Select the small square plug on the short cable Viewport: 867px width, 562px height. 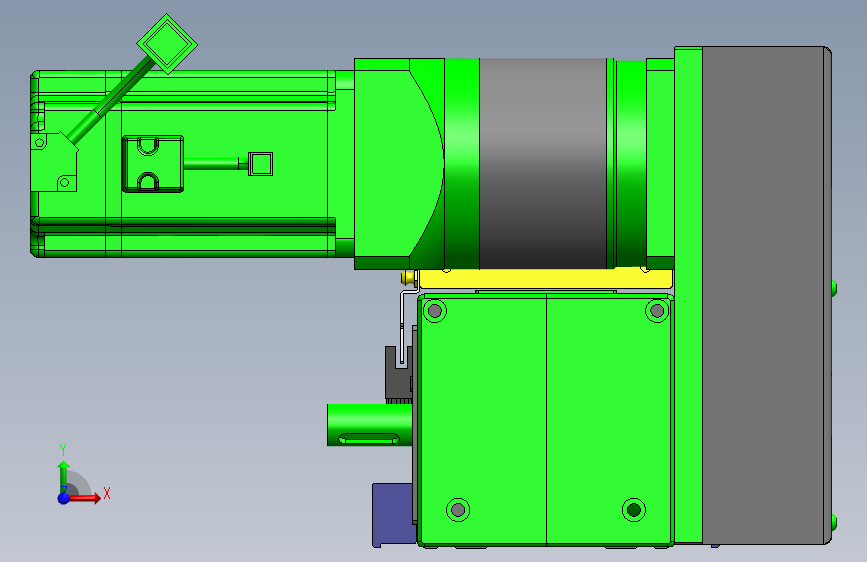click(x=260, y=164)
